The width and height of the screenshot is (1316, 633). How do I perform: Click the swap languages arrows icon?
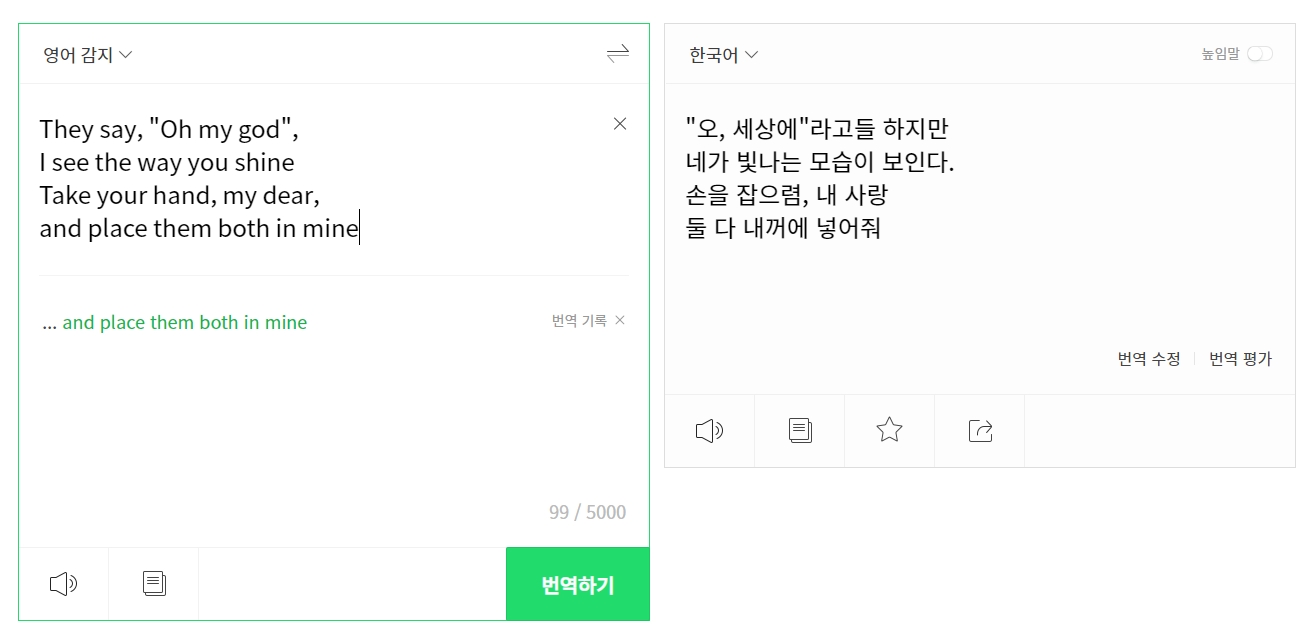click(618, 54)
